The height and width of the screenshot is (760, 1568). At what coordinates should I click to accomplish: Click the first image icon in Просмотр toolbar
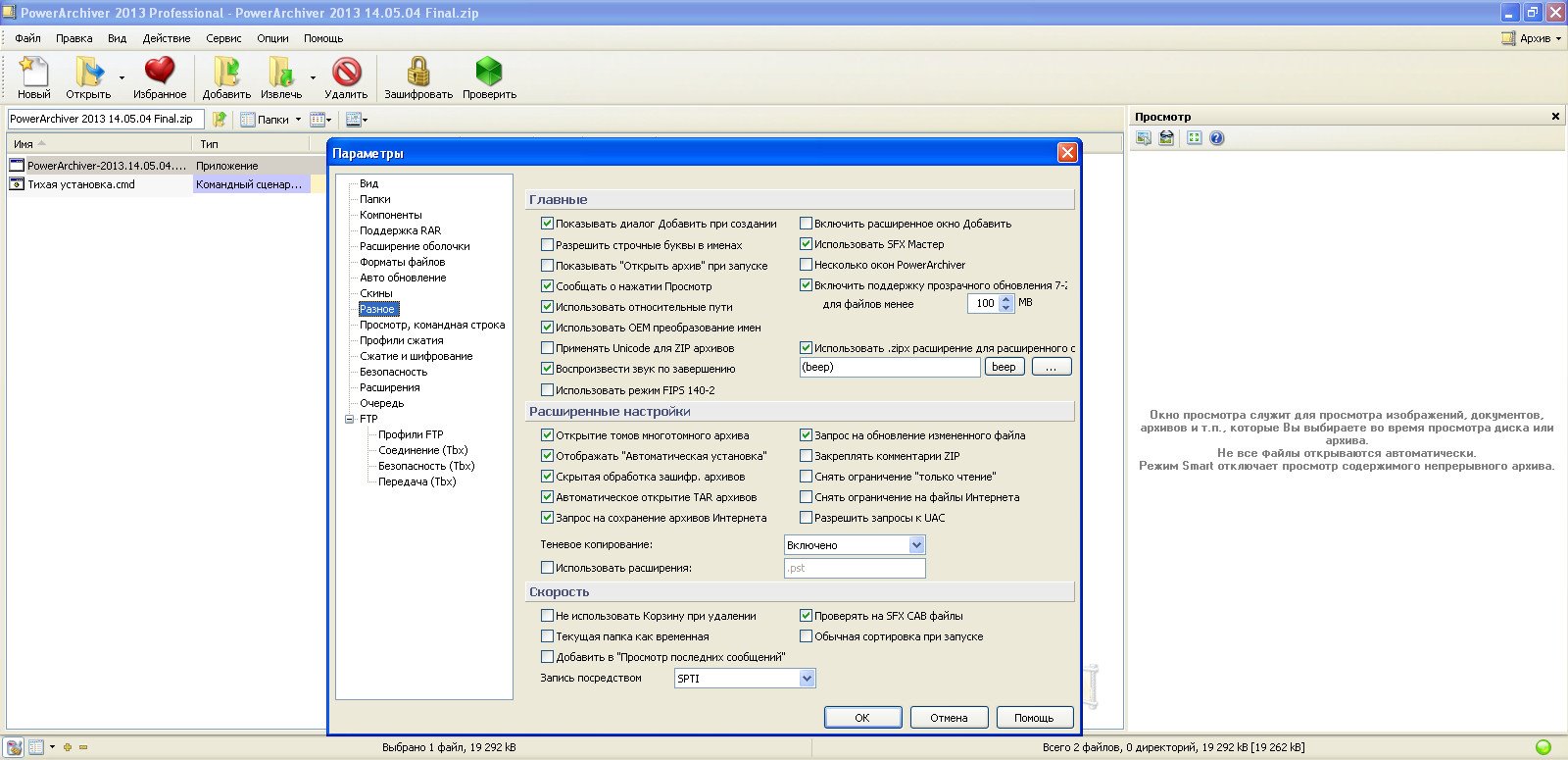1144,138
